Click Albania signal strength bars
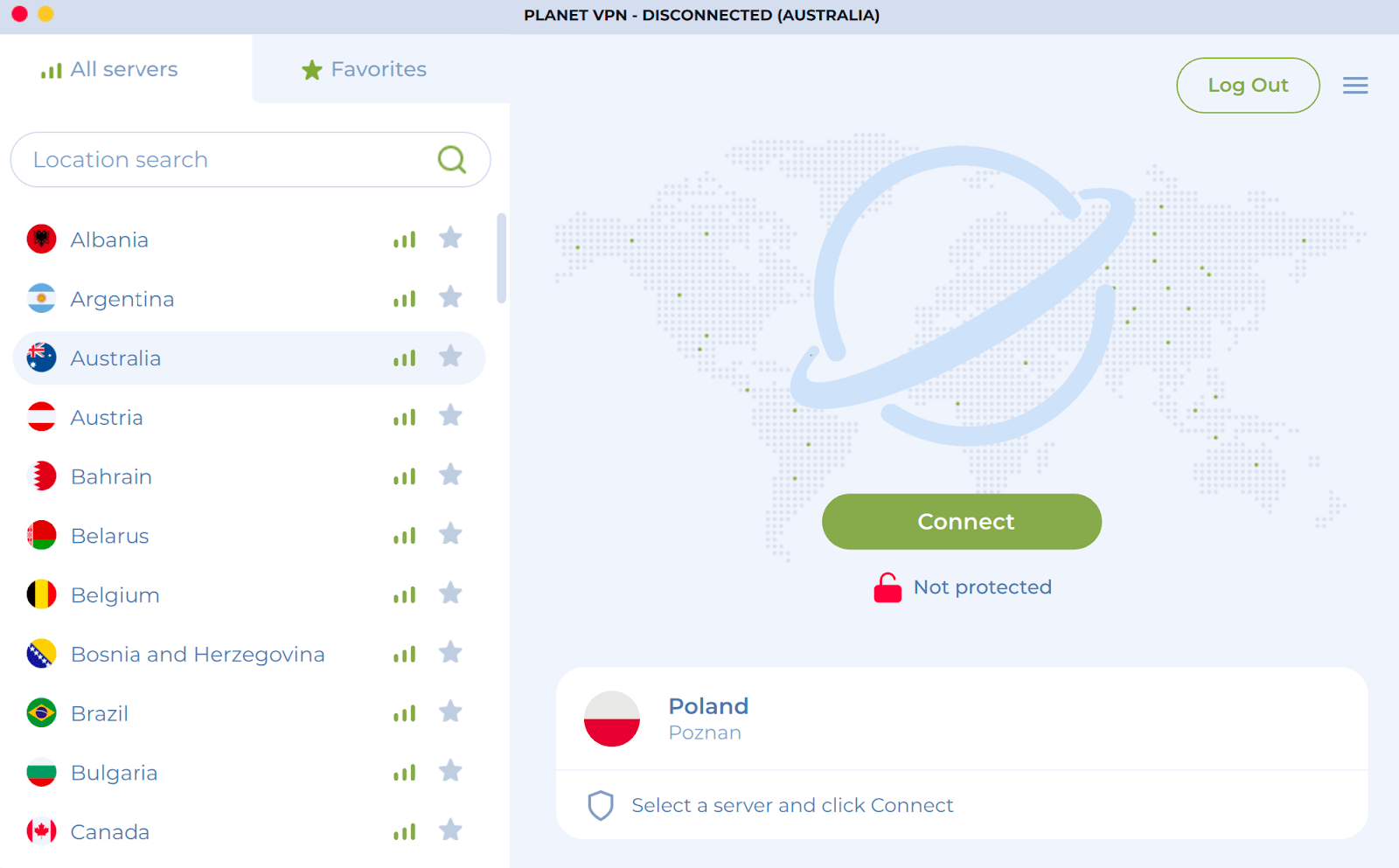 [404, 240]
